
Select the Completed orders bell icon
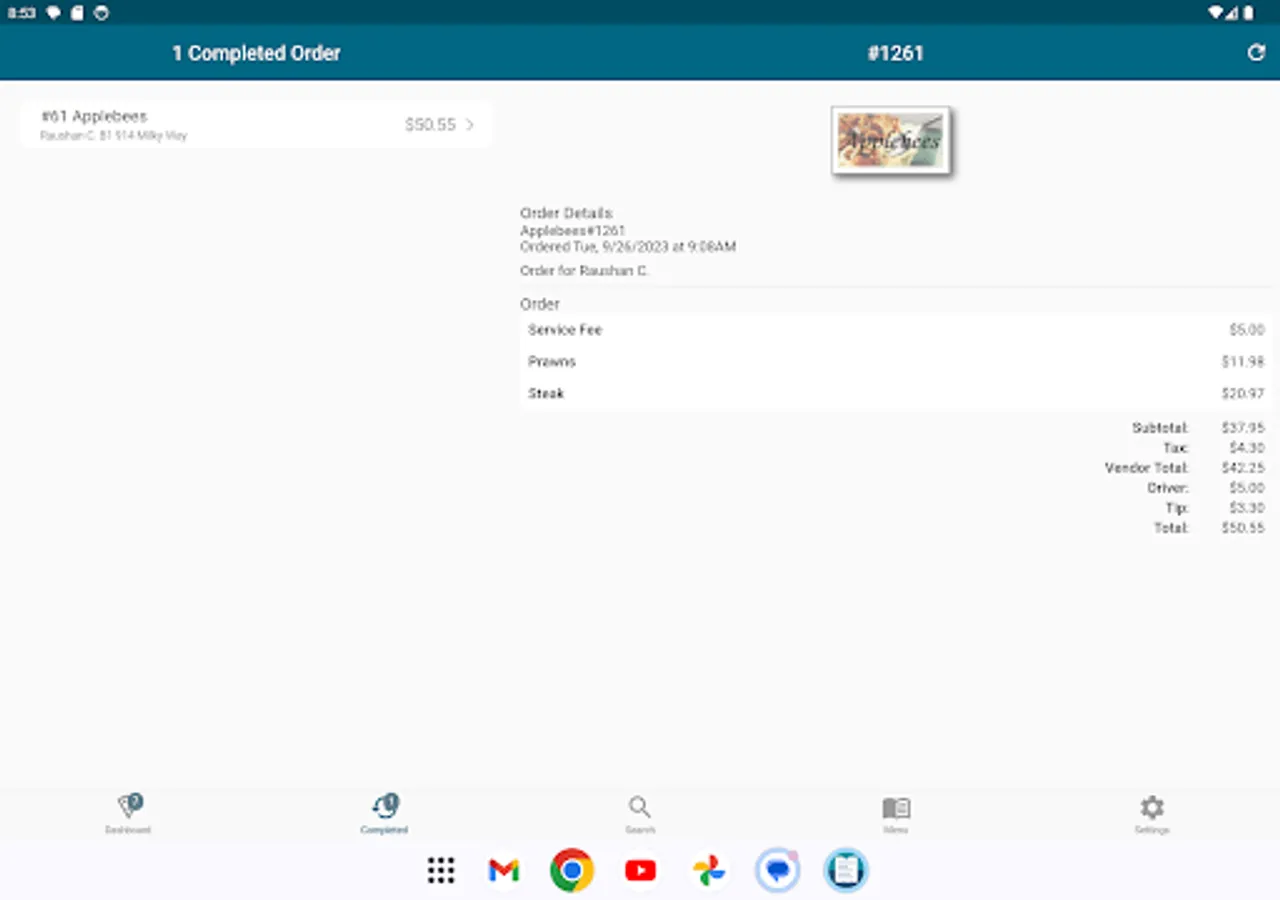pos(384,805)
